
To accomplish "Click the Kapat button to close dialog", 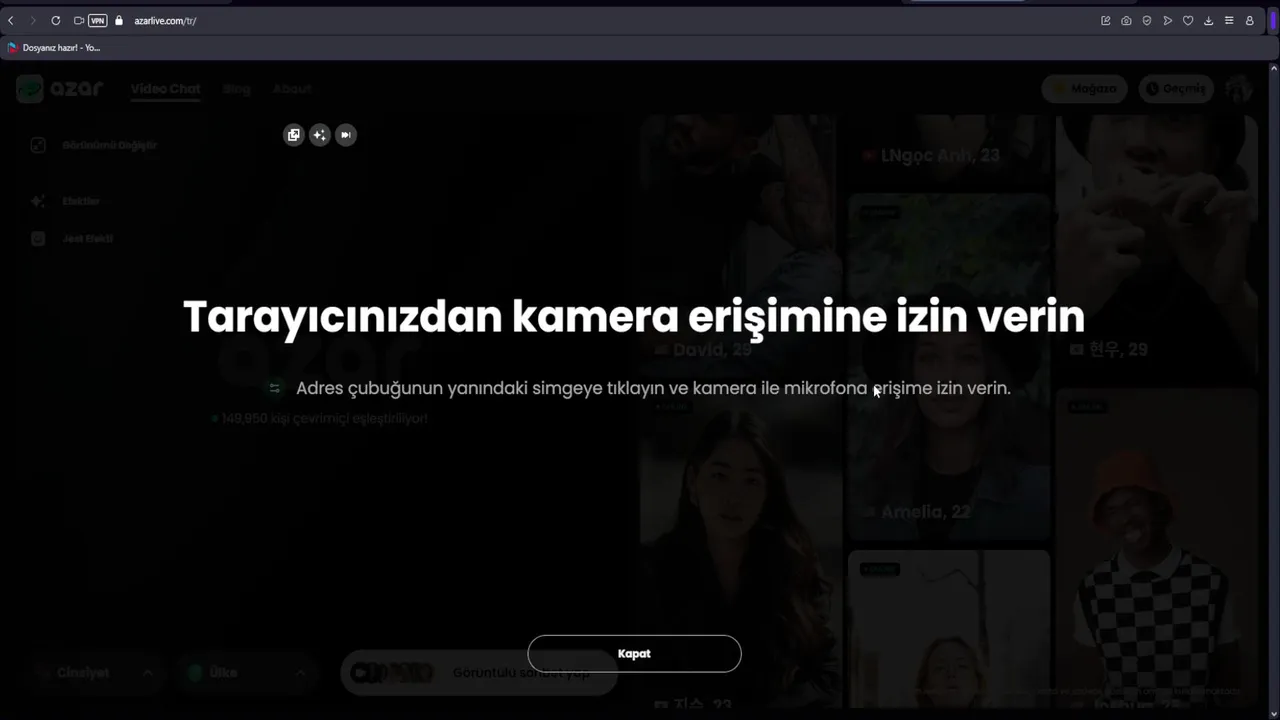I will click(634, 654).
